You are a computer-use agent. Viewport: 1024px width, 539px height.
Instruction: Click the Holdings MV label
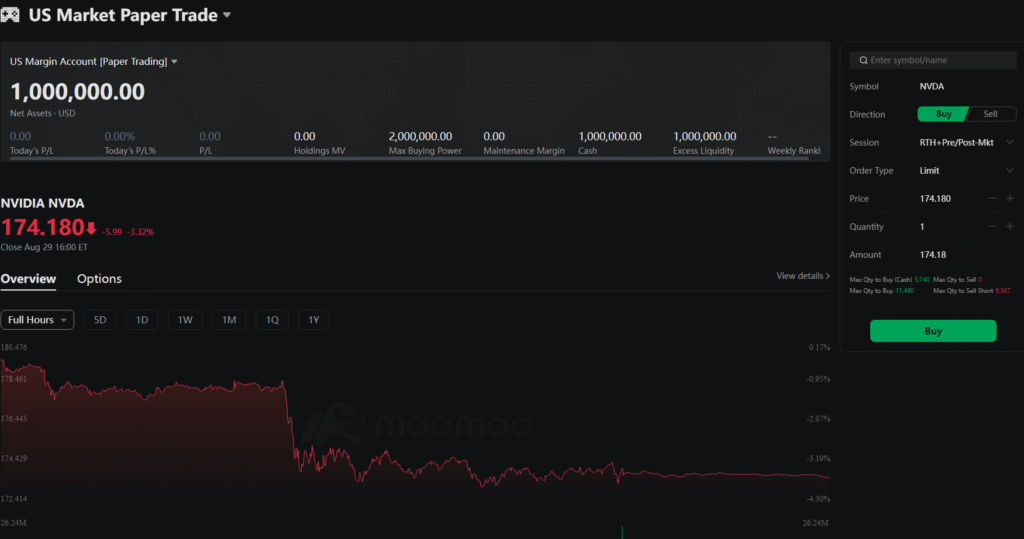[319, 151]
